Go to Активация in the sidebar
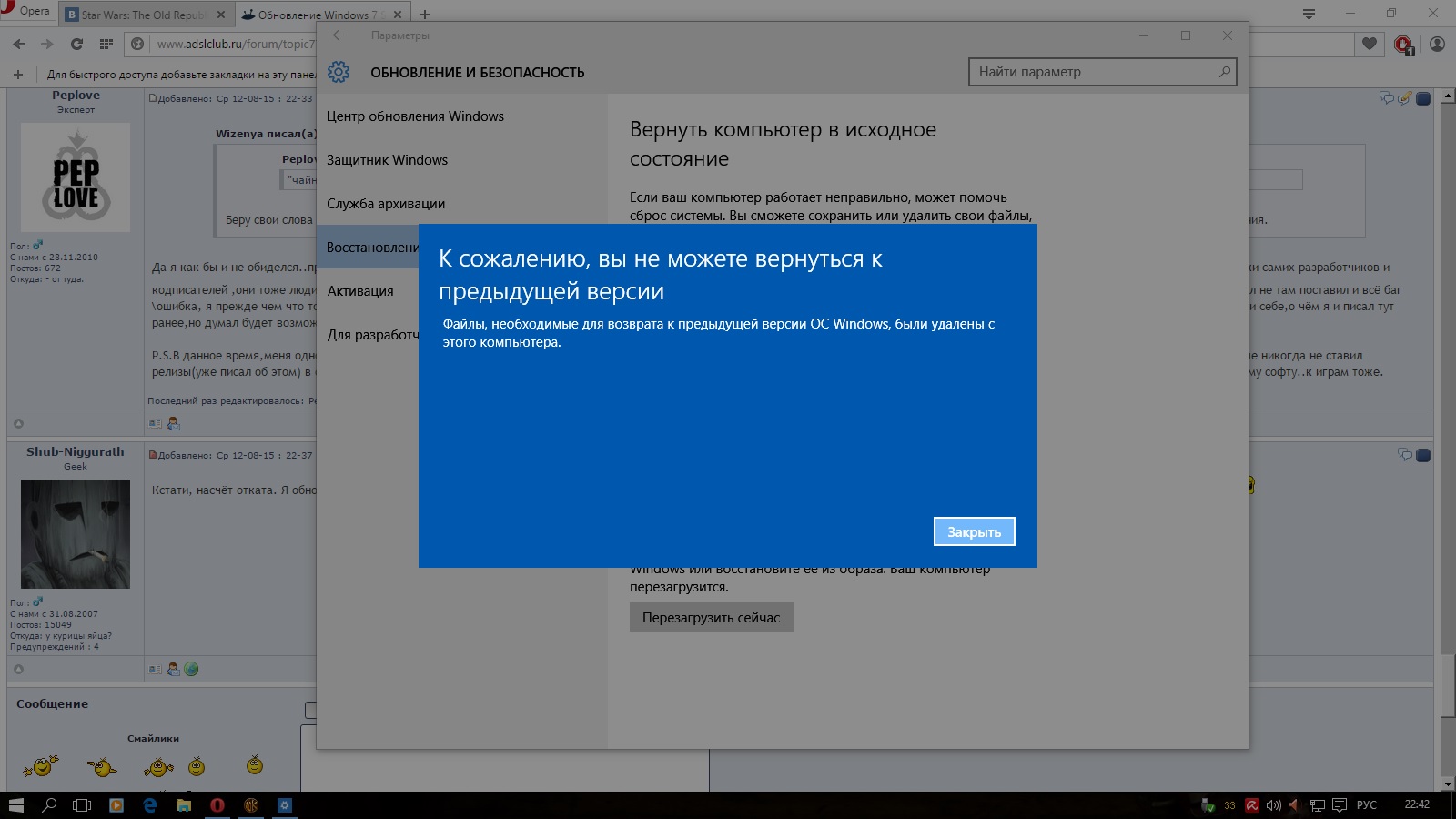Screen dimensions: 1456x819 360,291
